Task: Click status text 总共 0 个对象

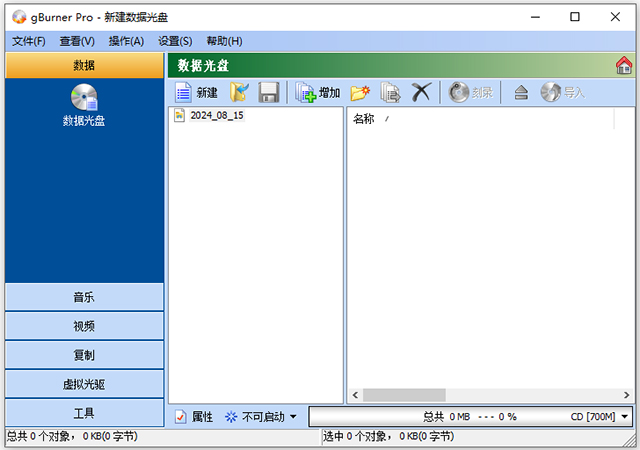Action: click(72, 437)
